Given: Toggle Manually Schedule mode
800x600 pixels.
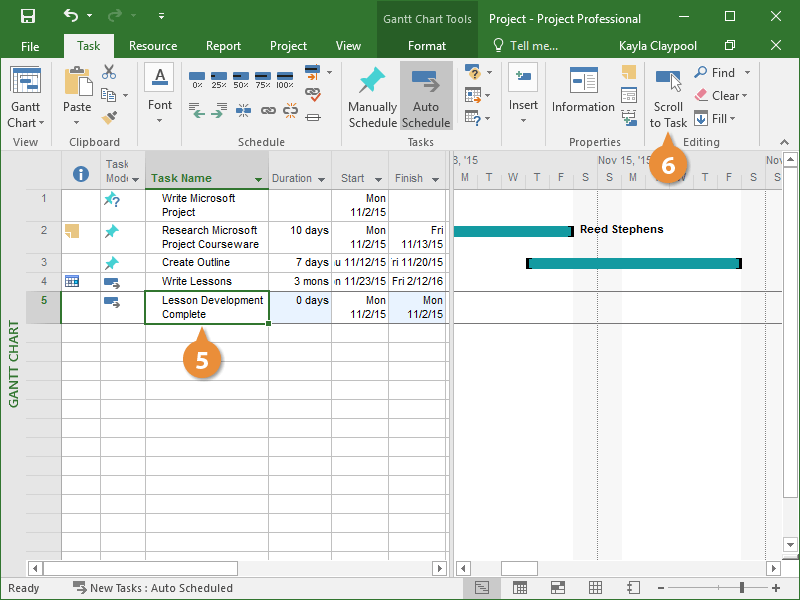Looking at the screenshot, I should 372,98.
